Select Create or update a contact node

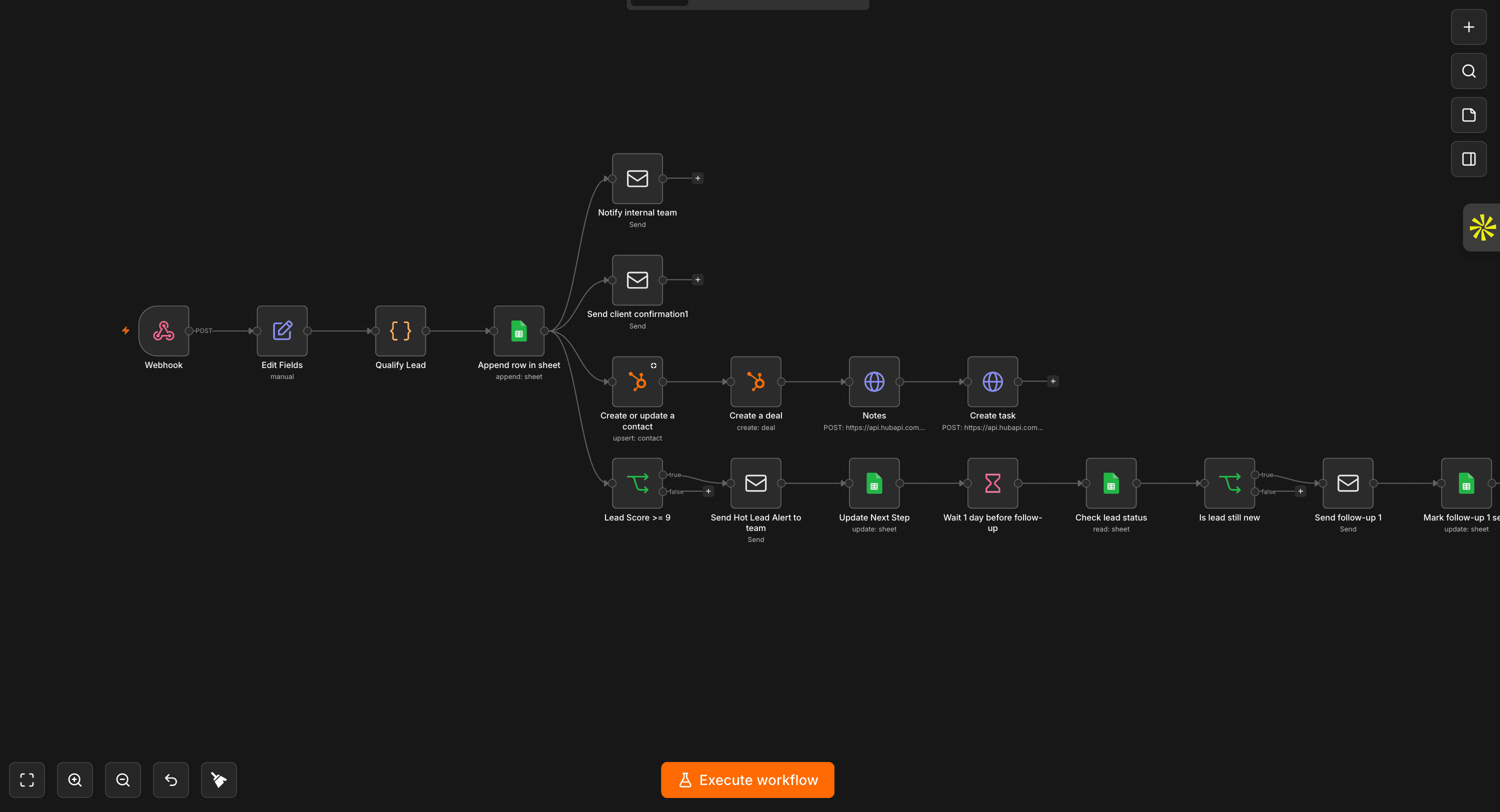click(x=637, y=381)
